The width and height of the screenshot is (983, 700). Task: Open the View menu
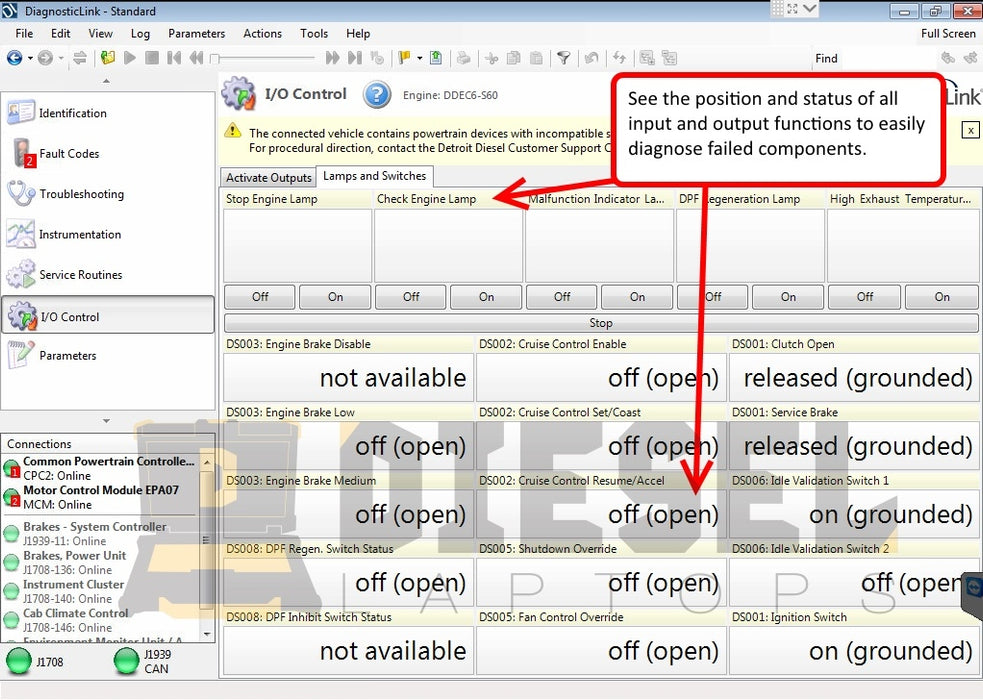click(100, 33)
